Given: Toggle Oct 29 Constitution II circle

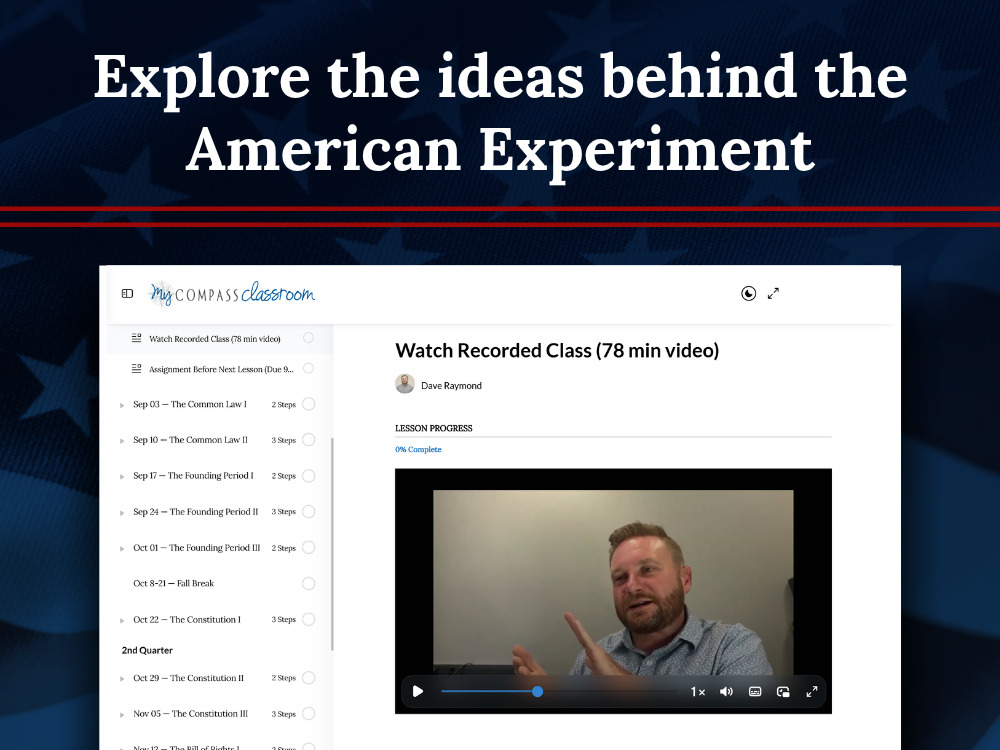Looking at the screenshot, I should 309,678.
